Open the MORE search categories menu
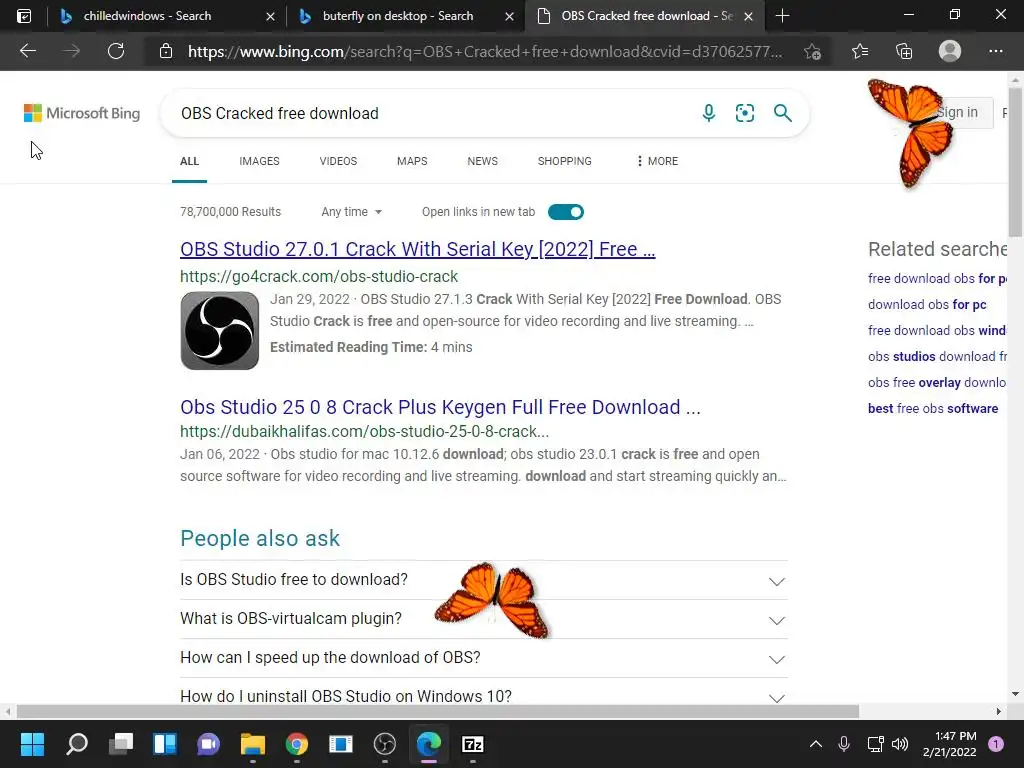This screenshot has width=1024, height=768. pos(657,161)
